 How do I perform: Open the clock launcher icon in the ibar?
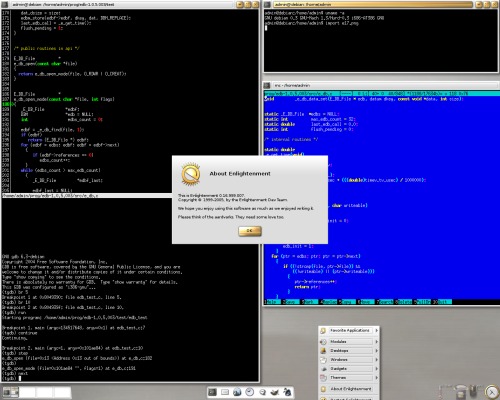[250, 392]
